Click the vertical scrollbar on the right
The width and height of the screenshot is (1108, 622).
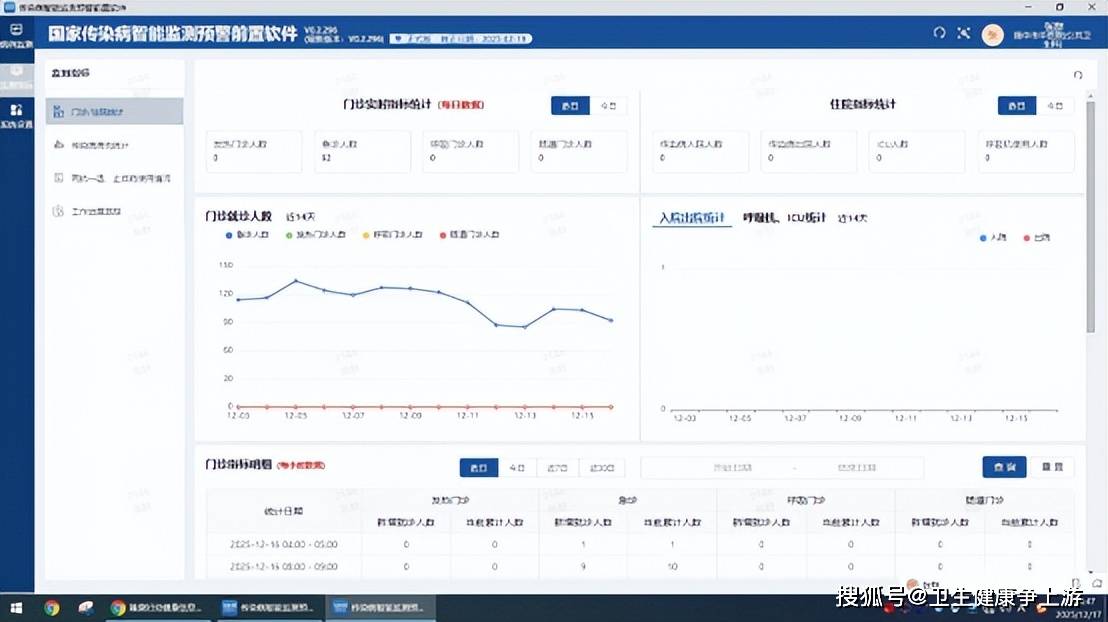tap(1091, 215)
